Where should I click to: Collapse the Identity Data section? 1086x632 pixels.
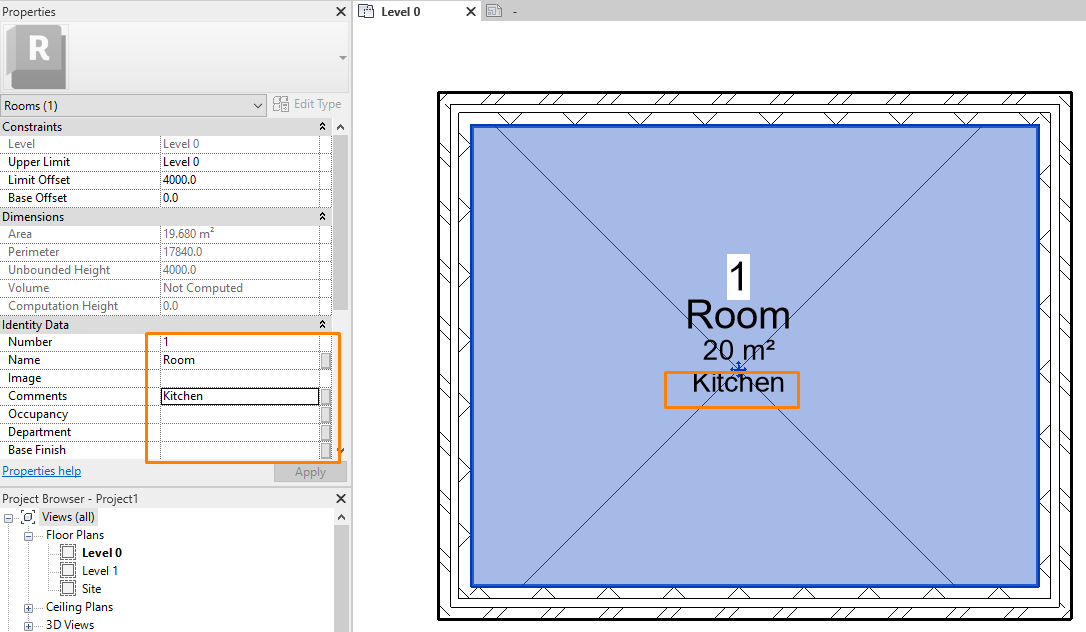322,324
